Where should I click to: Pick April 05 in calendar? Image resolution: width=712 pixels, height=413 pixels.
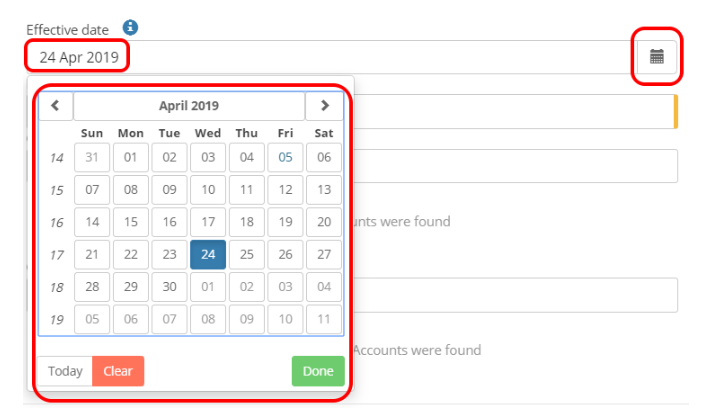point(285,157)
